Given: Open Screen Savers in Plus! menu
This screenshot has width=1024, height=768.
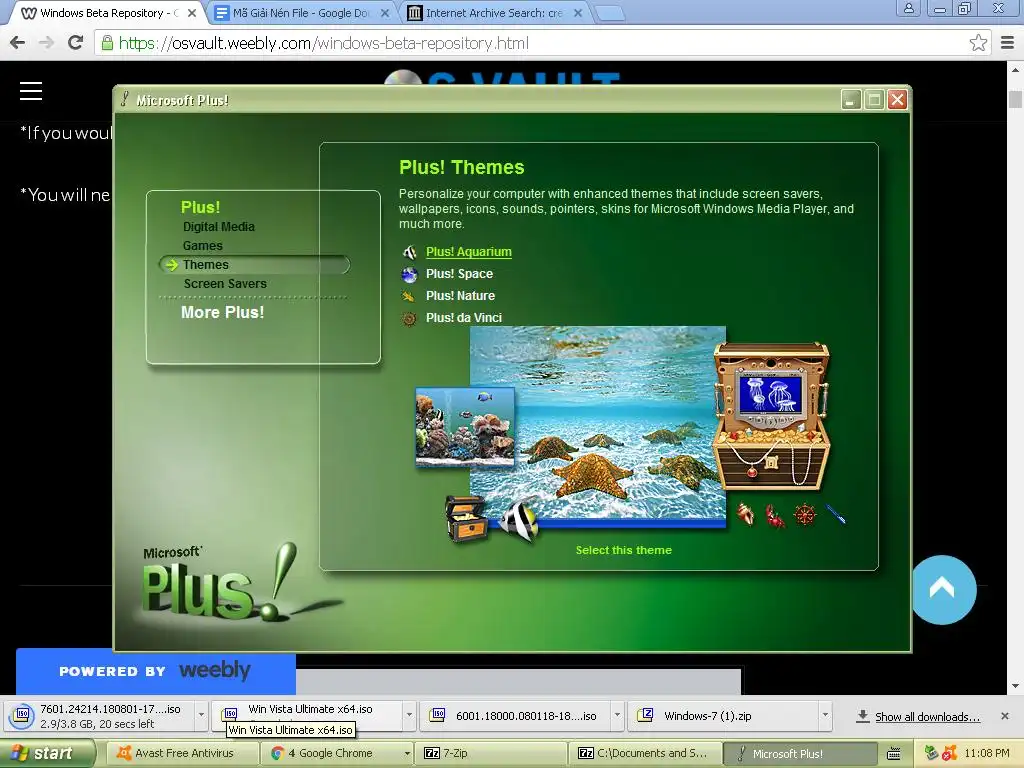Looking at the screenshot, I should point(225,283).
